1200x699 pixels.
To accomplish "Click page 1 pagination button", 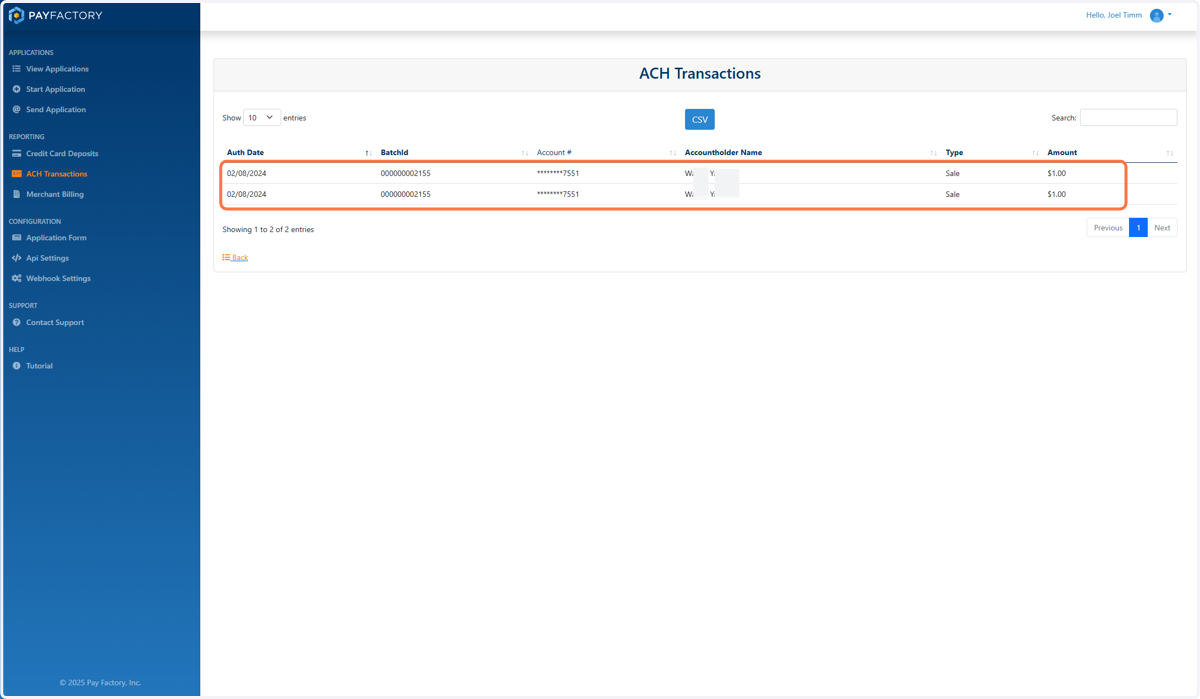I will [x=1138, y=228].
